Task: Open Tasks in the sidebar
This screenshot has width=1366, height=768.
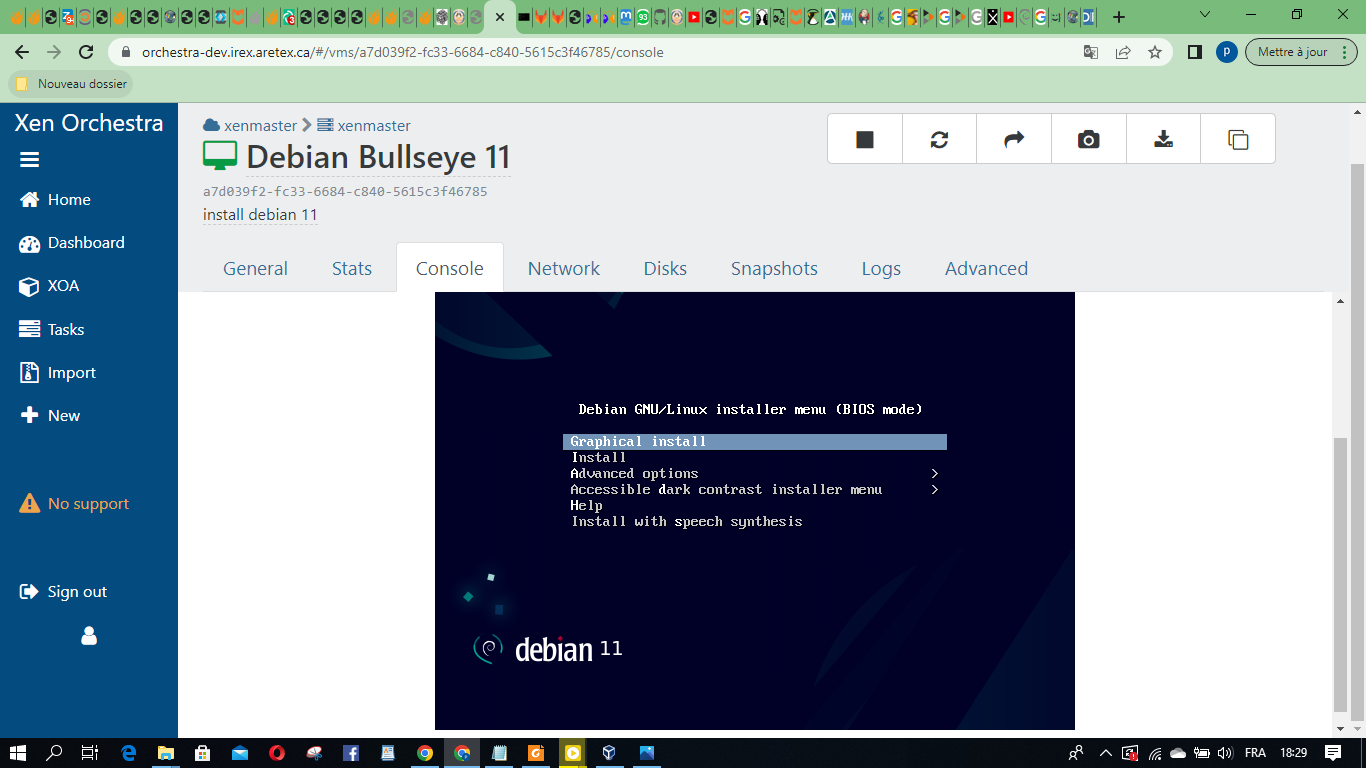Action: (x=52, y=329)
